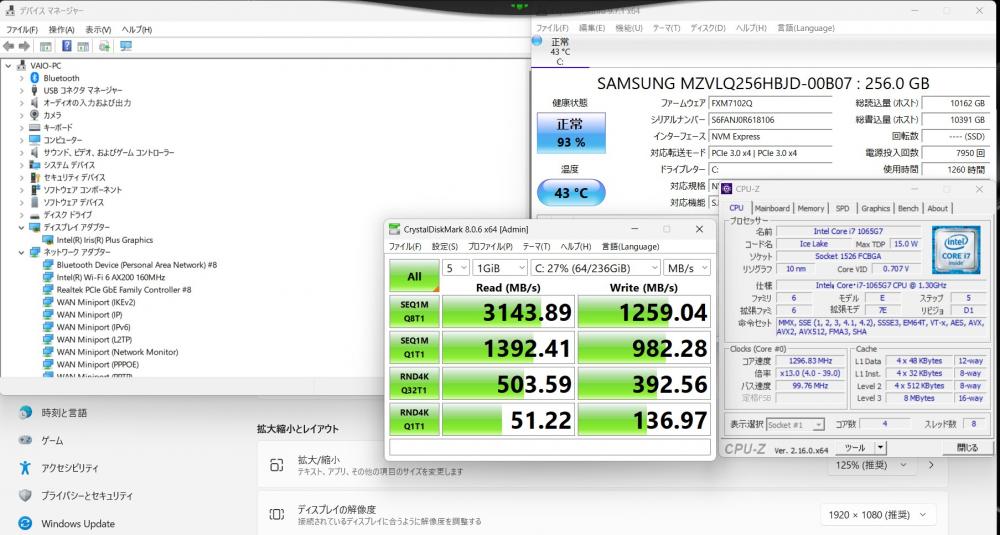Screen dimensions: 1000x535
Task: Click the firmware field FXM7102Q
Action: (770, 103)
